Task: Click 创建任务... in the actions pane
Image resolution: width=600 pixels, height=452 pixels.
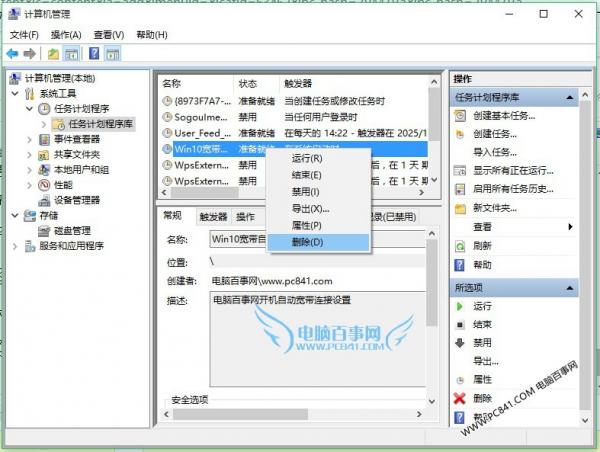Action: (x=495, y=134)
